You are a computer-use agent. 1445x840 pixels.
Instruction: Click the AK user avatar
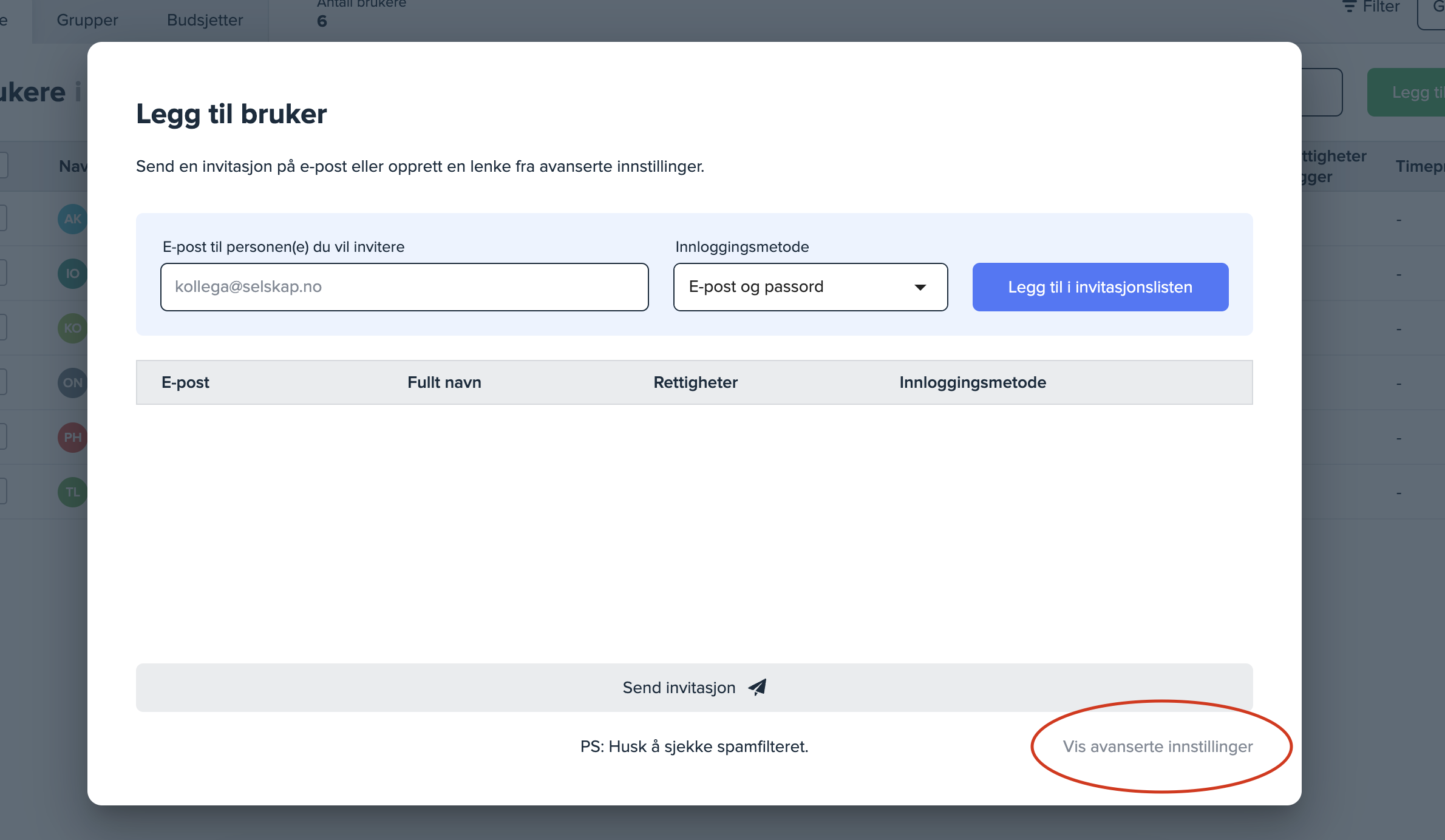72,219
